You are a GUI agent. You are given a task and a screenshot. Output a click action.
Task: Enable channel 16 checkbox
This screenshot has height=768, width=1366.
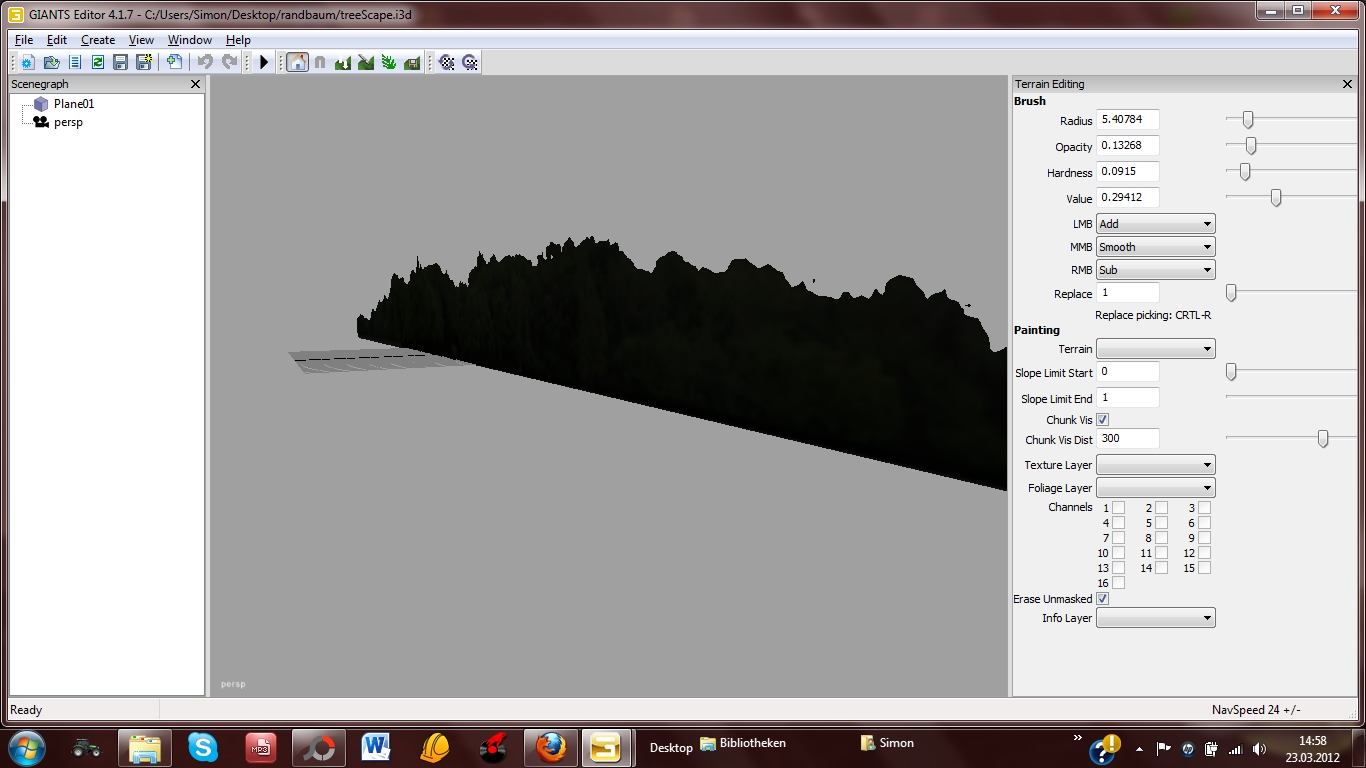[1118, 583]
